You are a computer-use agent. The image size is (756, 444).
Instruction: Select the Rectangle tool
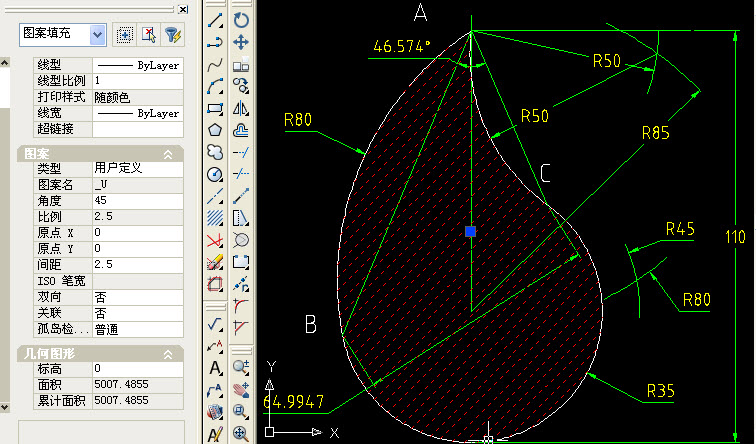215,108
